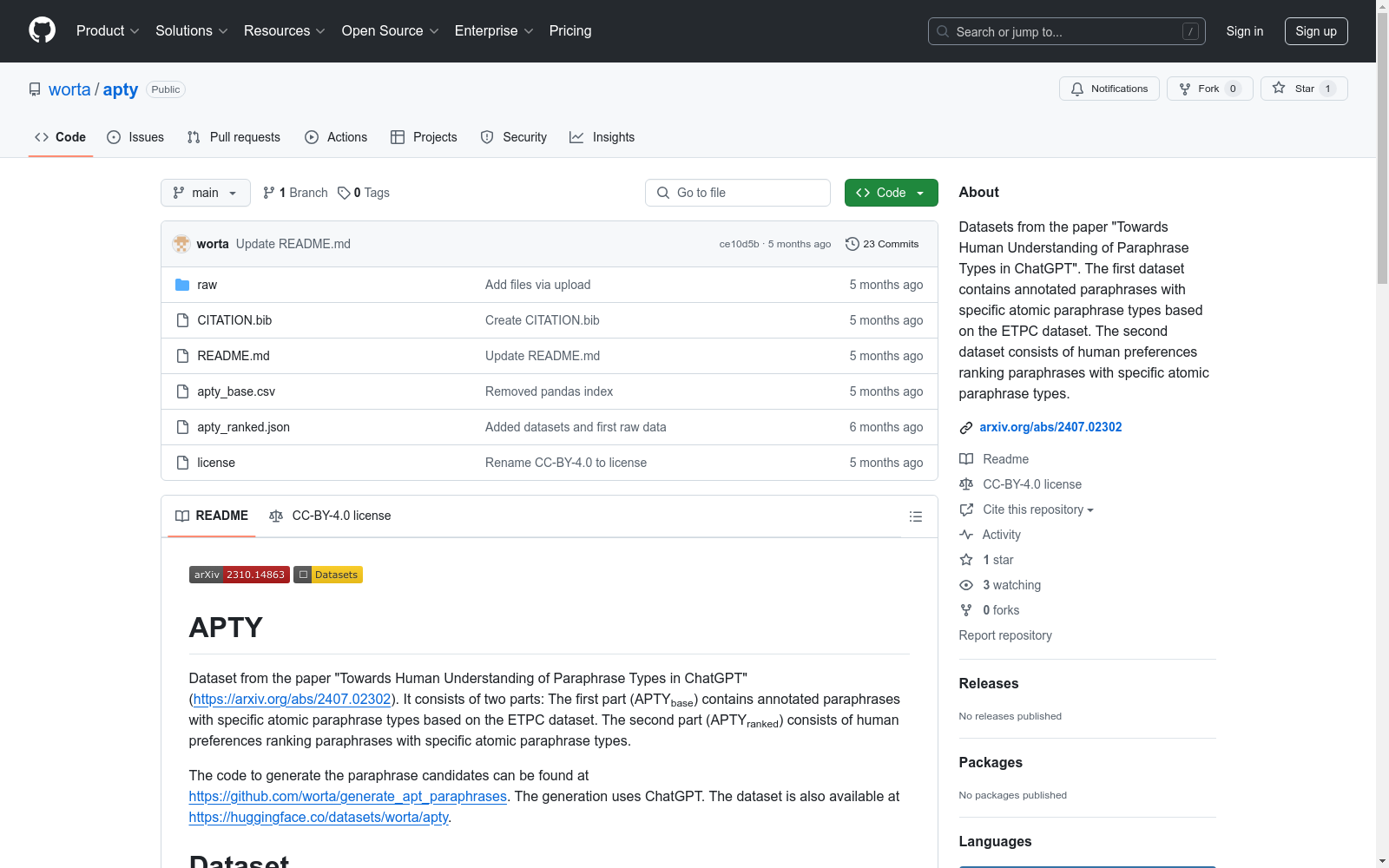Open the Projects tab
Screen dimensions: 1389x868
(424, 137)
